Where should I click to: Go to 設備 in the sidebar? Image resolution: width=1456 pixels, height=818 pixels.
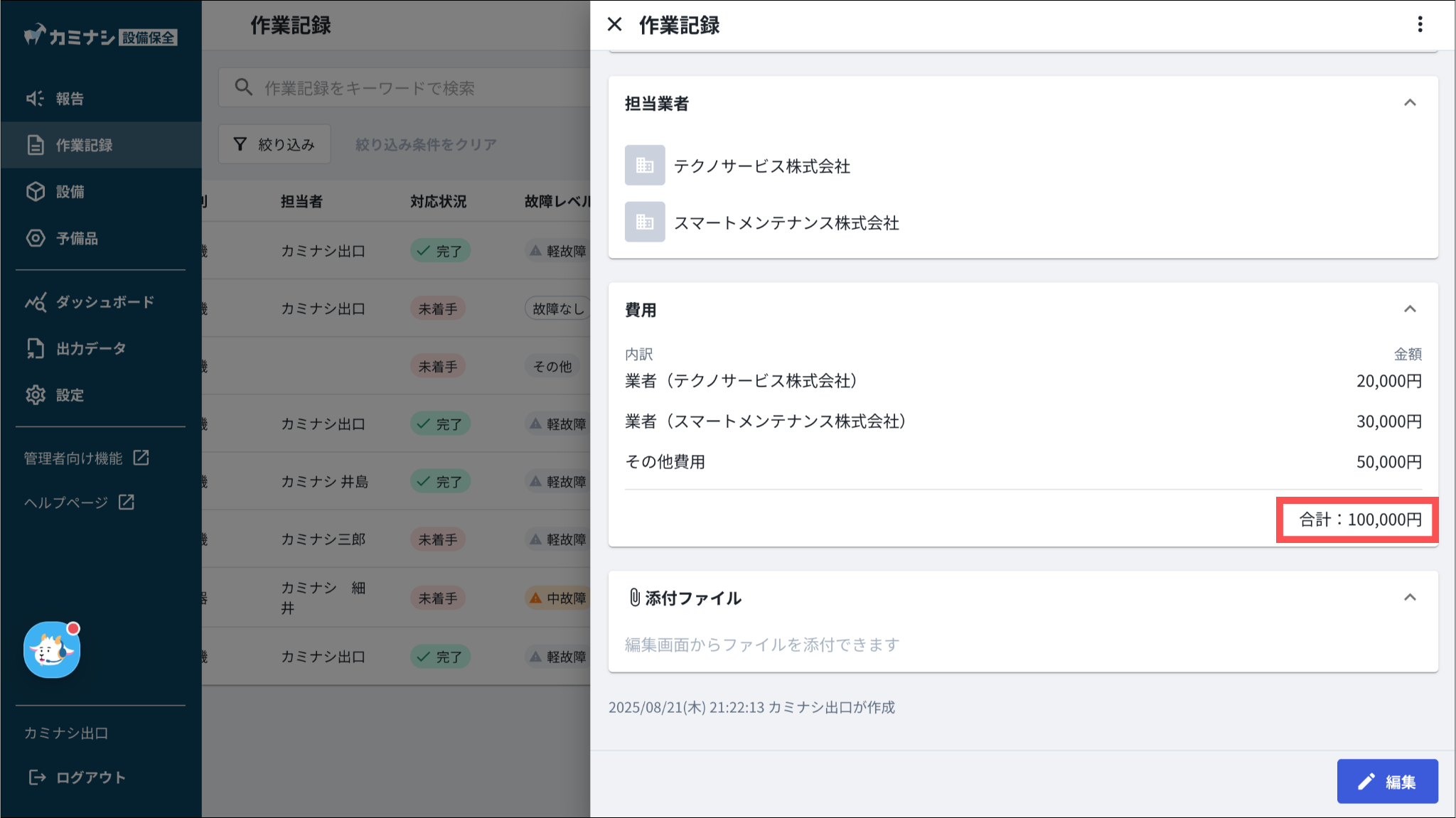(70, 192)
